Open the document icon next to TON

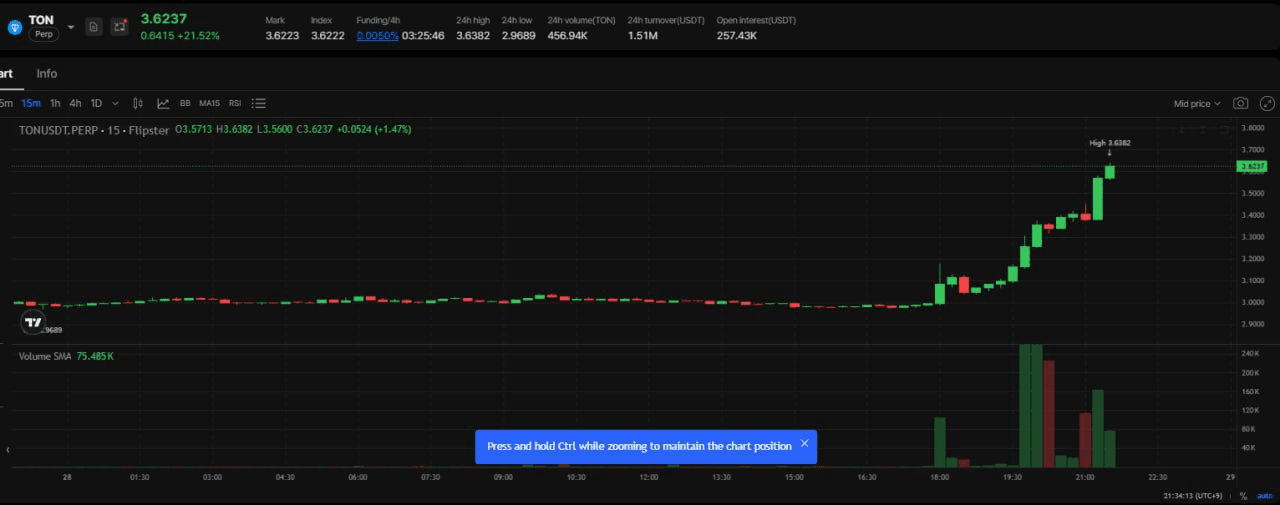pos(93,27)
